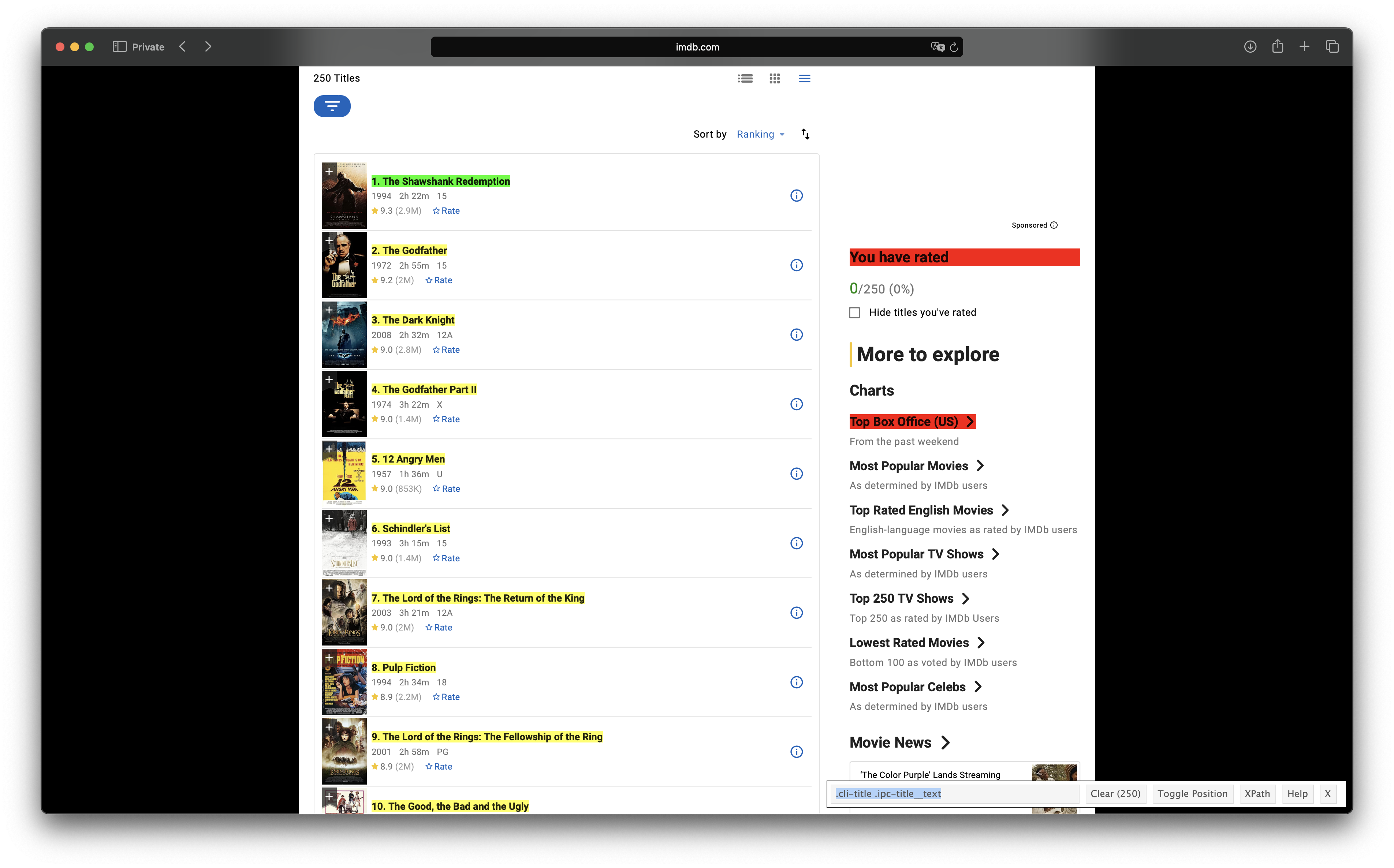Rate The Dark Knight
Image resolution: width=1394 pixels, height=868 pixels.
pos(446,349)
